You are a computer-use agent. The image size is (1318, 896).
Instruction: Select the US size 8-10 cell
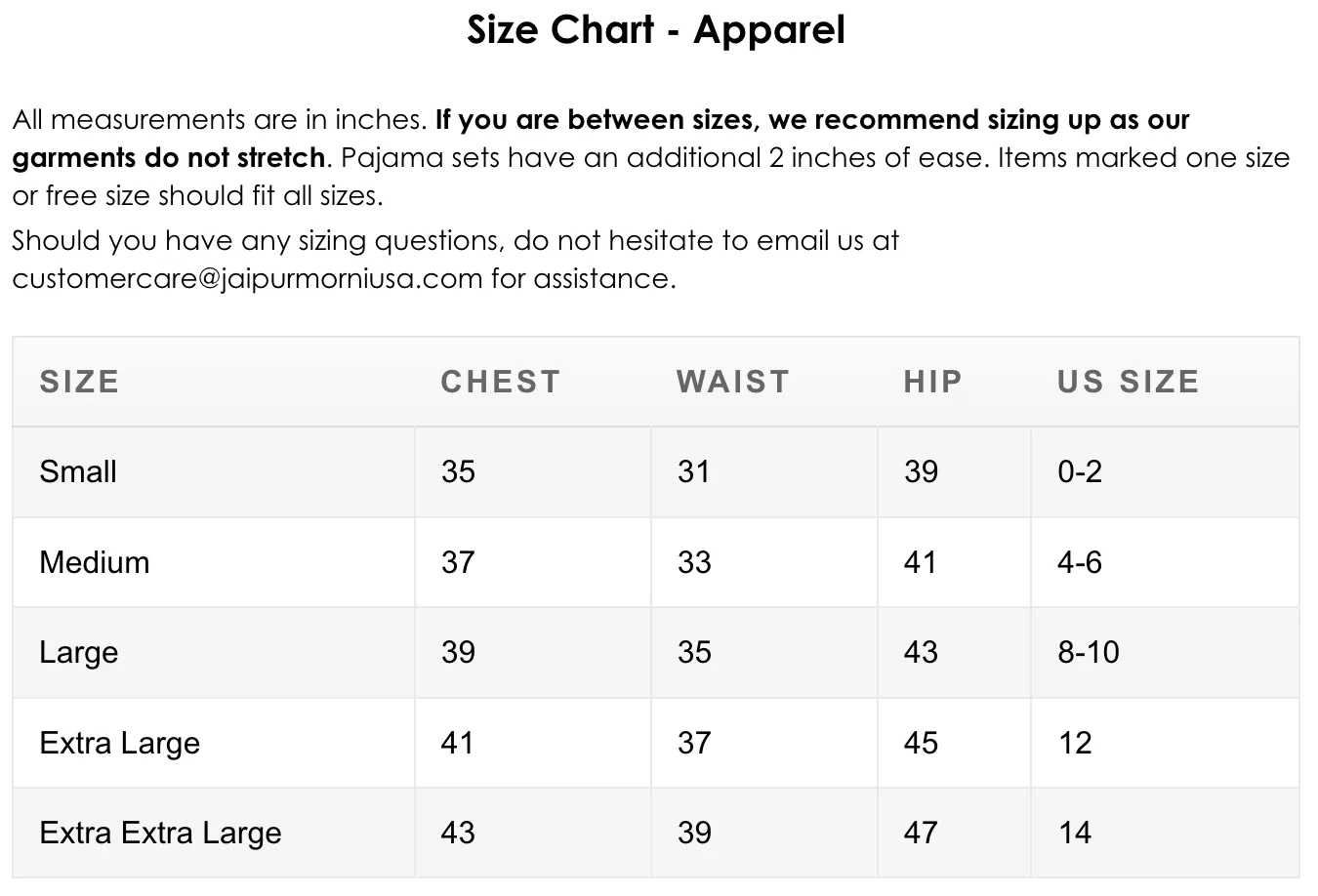(x=1089, y=653)
